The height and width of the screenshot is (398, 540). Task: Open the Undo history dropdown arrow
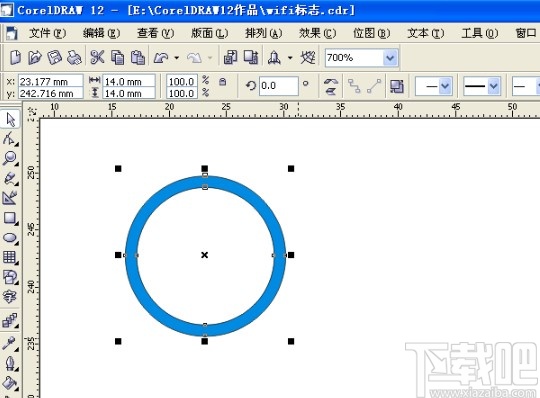pos(177,57)
